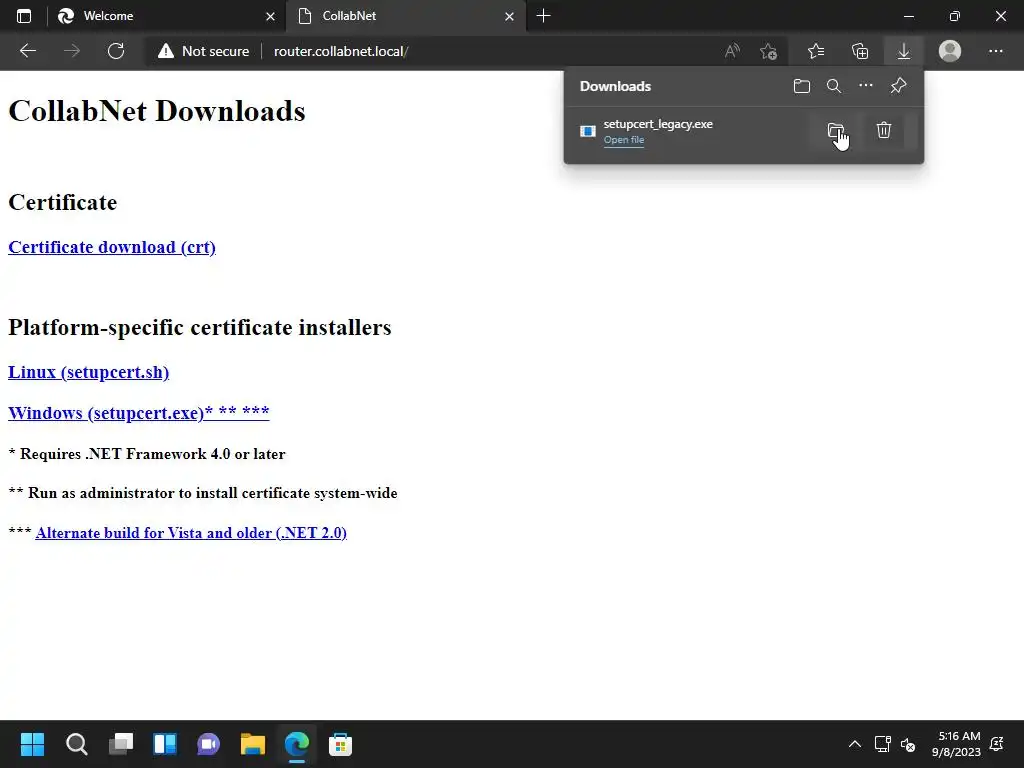
Task: Click the CollabNet Downloads heading
Action: 157,110
